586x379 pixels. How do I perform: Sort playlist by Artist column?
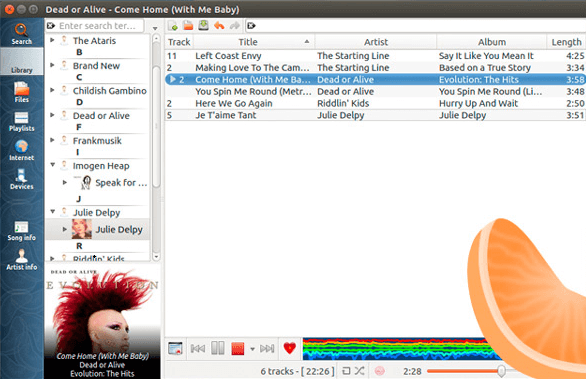[x=376, y=42]
